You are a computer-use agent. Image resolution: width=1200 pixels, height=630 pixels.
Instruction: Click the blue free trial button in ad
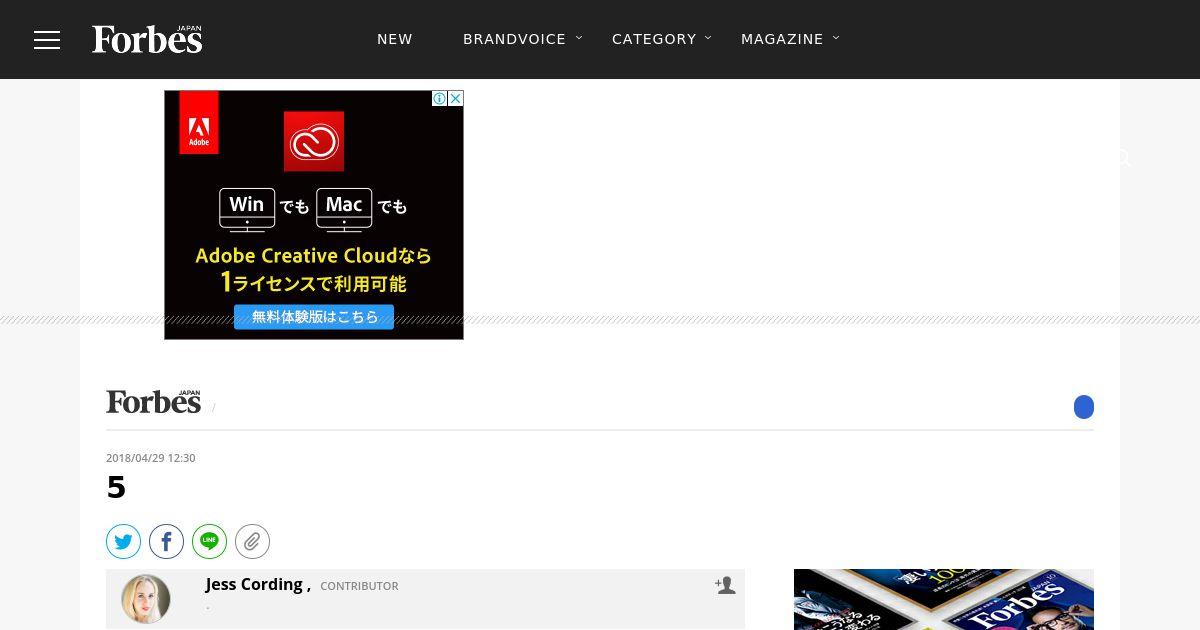point(314,317)
